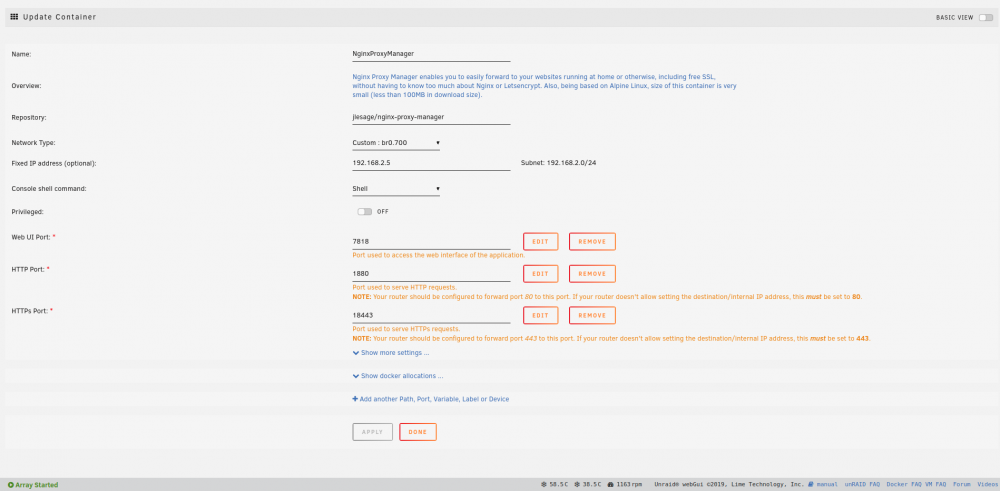The height and width of the screenshot is (491, 1000).
Task: Click the Update Container grid icon
Action: tap(14, 17)
